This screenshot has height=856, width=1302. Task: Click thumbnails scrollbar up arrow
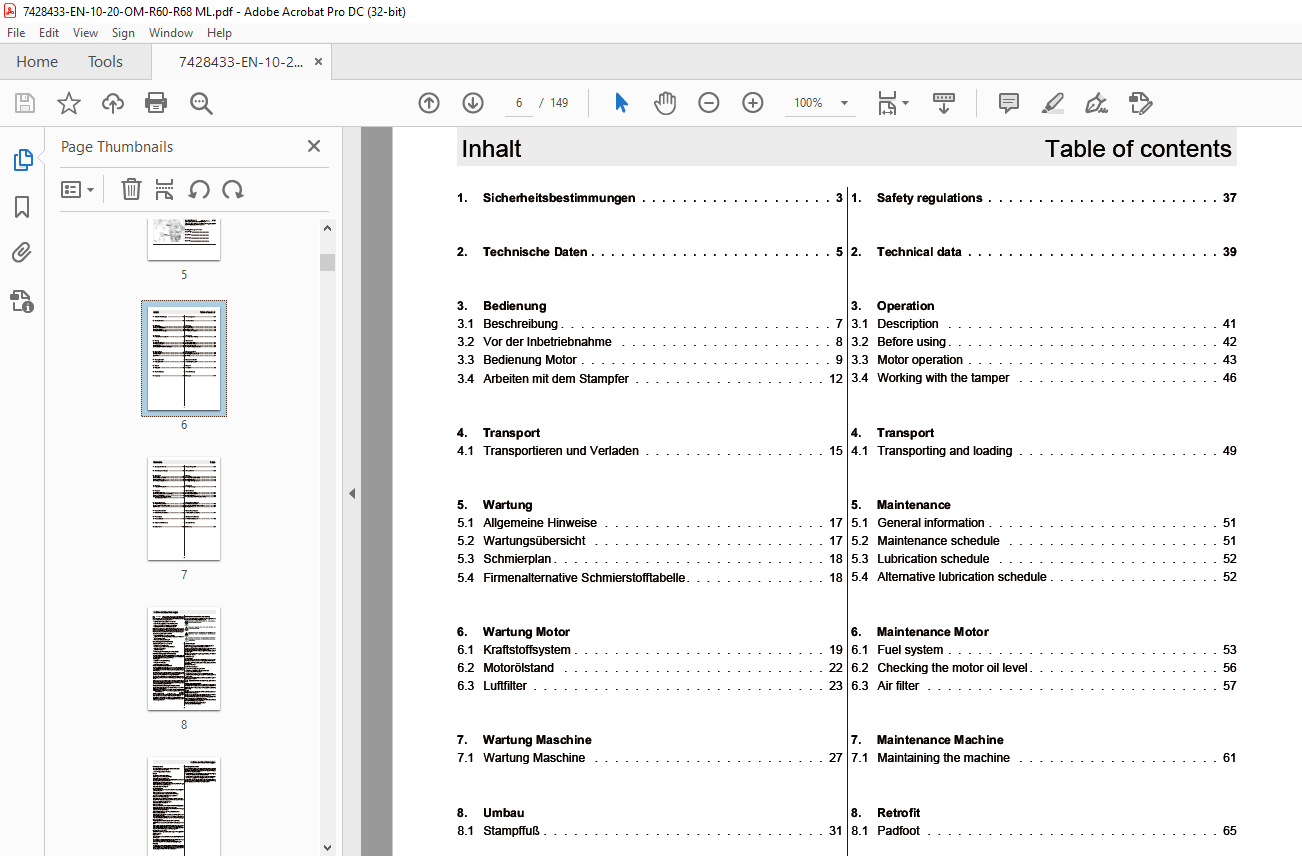pyautogui.click(x=327, y=228)
